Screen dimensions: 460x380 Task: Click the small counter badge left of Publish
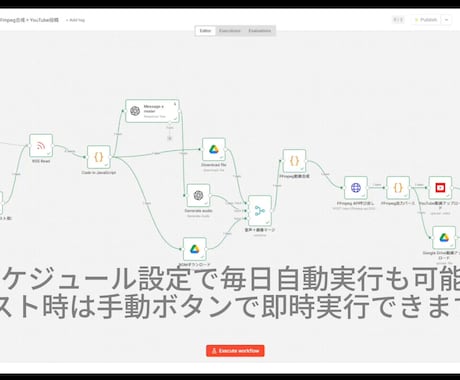point(398,20)
